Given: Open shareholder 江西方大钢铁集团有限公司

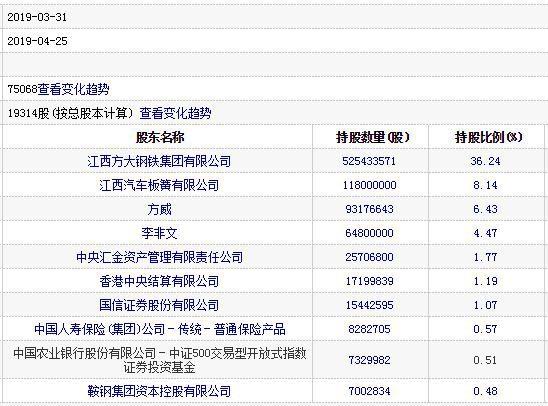Looking at the screenshot, I should point(159,161).
